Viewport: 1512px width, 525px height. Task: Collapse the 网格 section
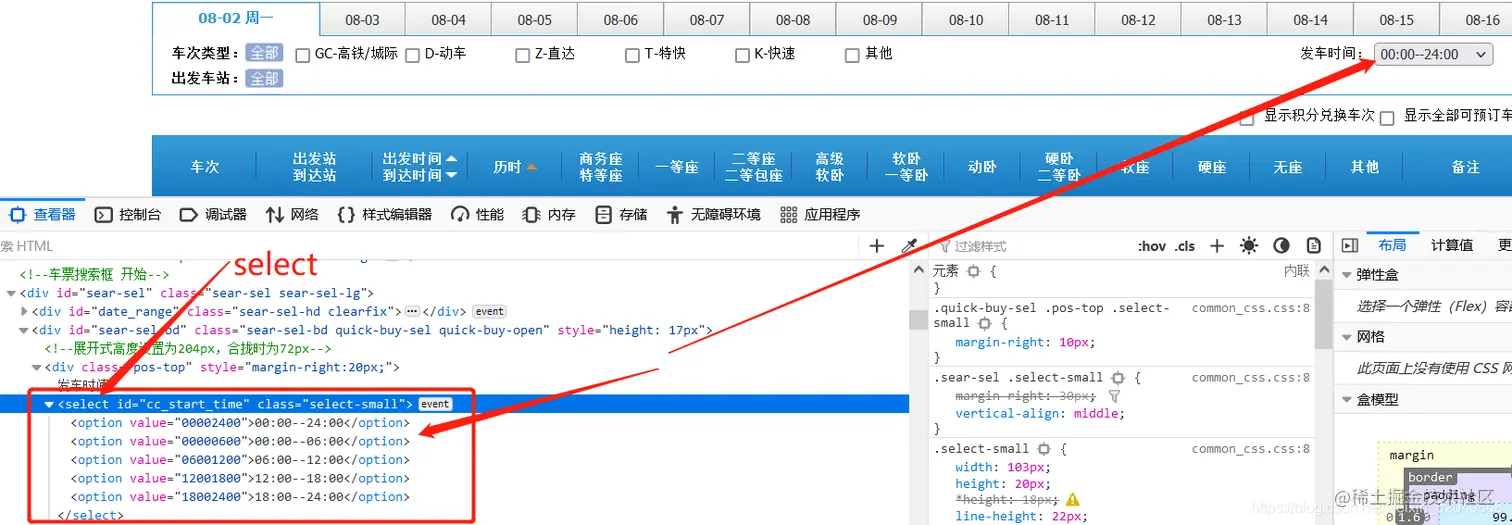click(1346, 337)
